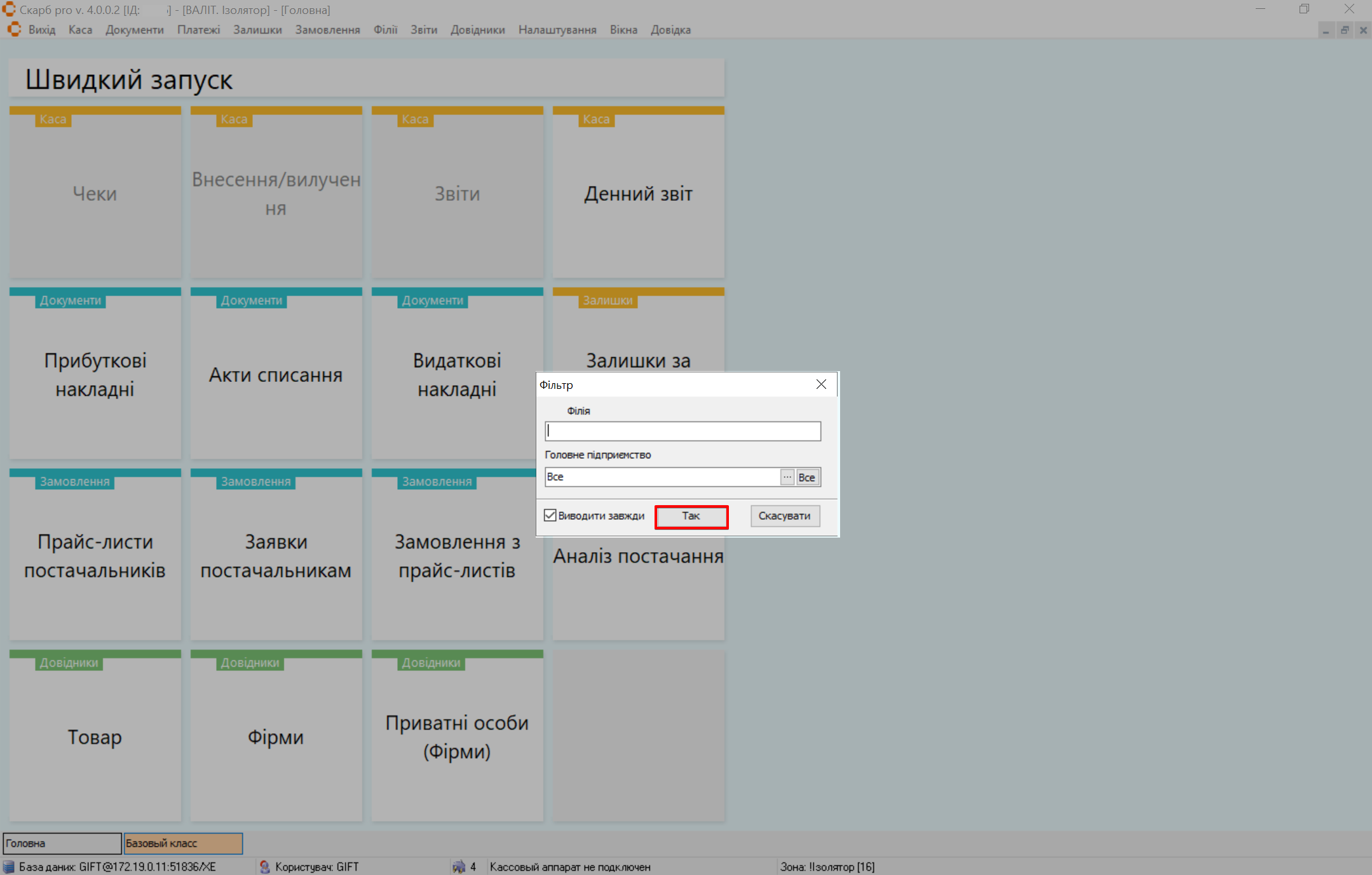Image resolution: width=1372 pixels, height=875 pixels.
Task: Open the Налаштування menu
Action: point(557,30)
